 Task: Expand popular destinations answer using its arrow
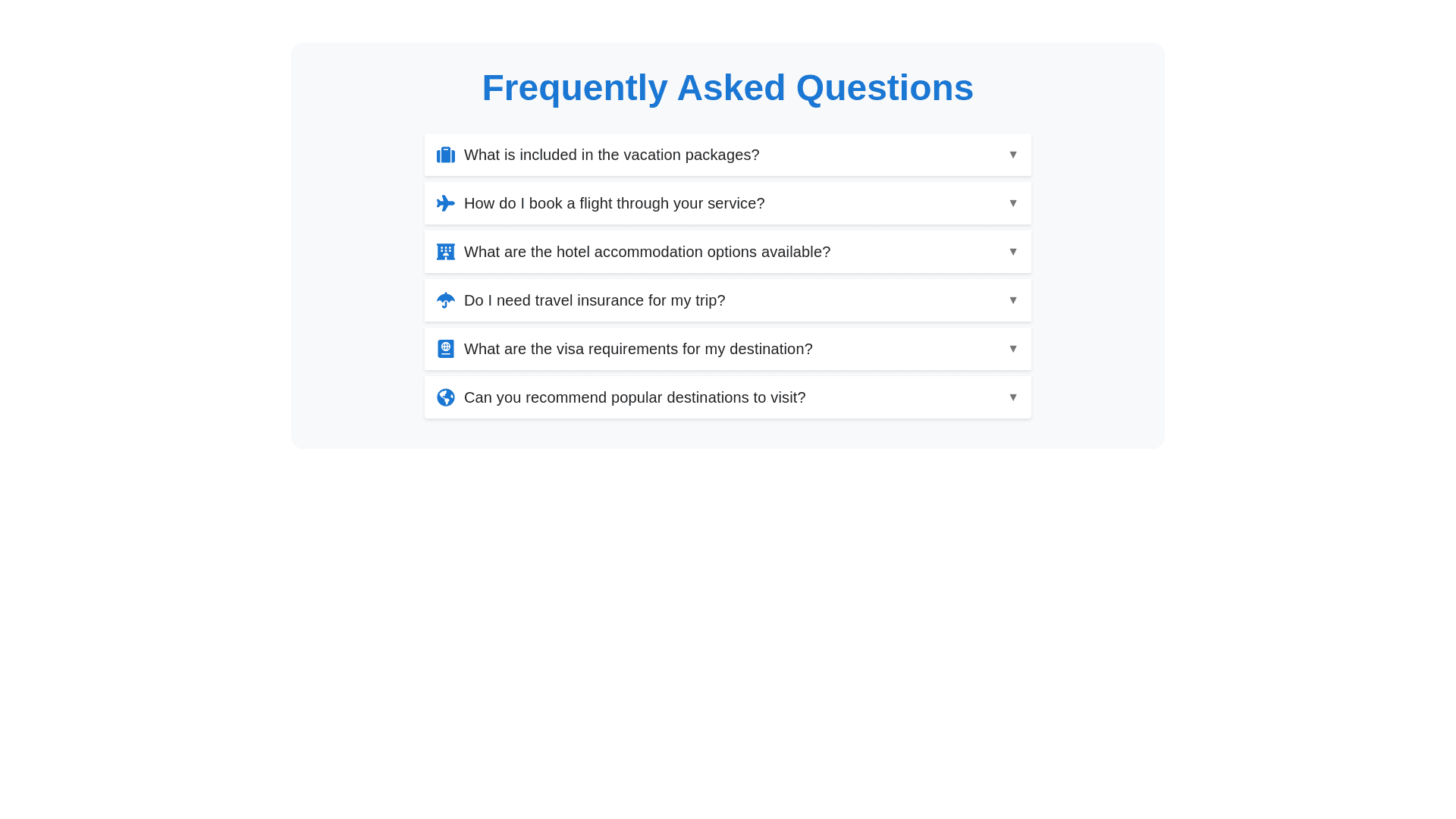[1012, 397]
